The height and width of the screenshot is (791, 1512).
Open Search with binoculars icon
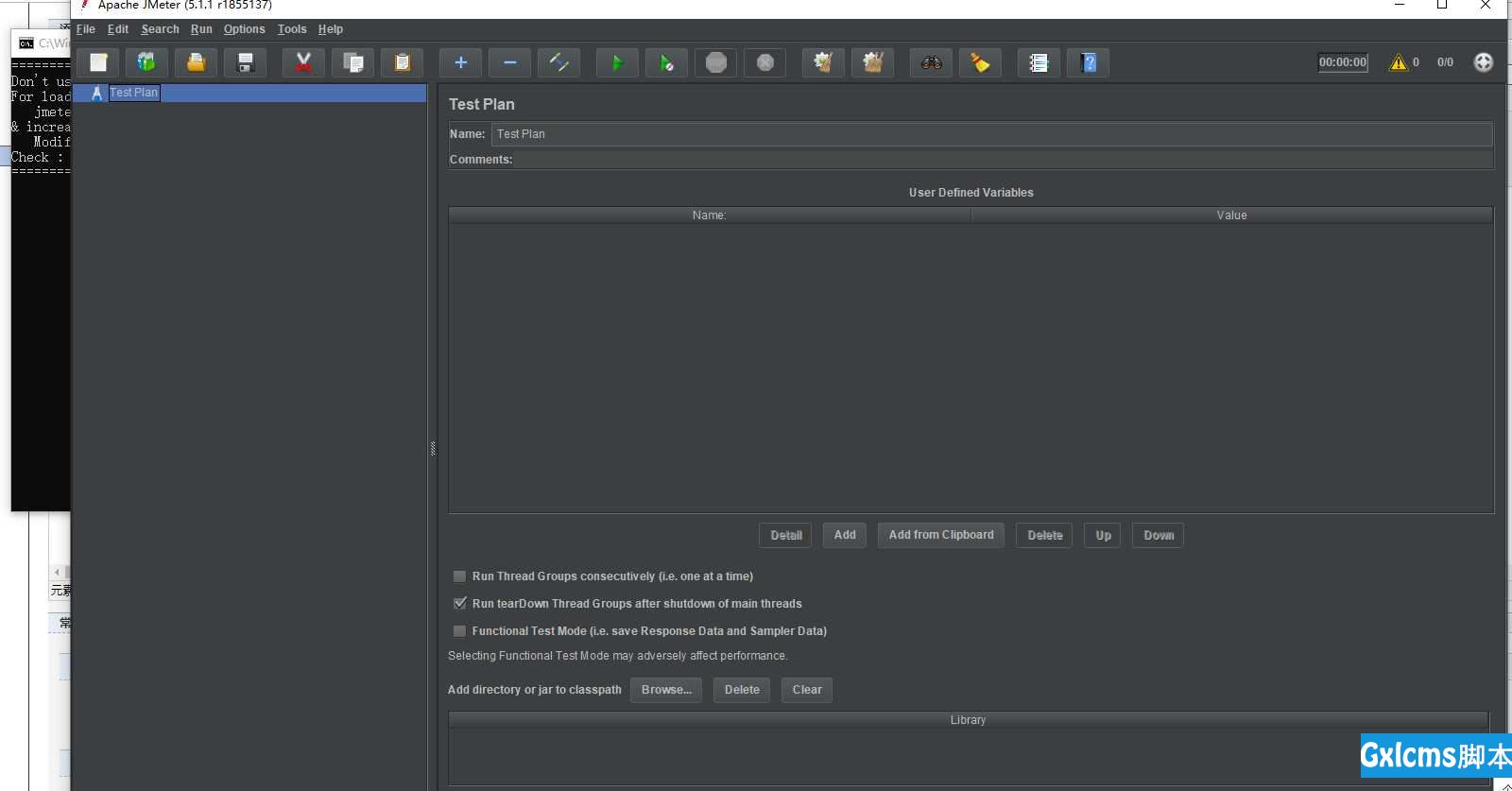931,62
